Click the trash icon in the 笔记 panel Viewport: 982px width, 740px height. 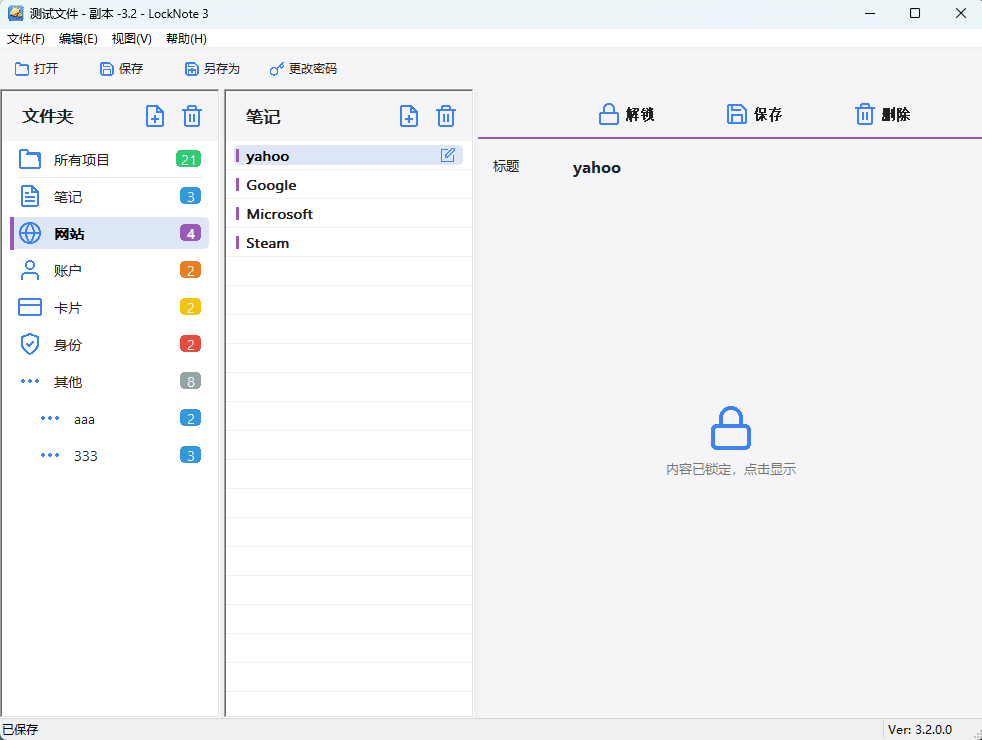click(x=445, y=116)
